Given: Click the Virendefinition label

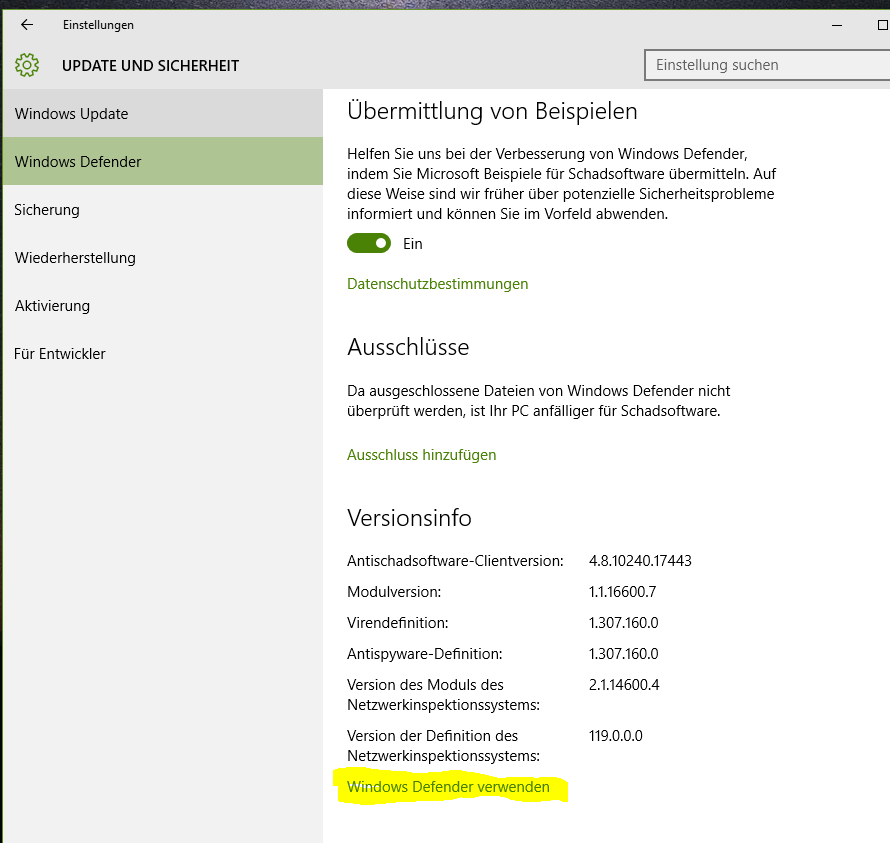Looking at the screenshot, I should click(398, 623).
